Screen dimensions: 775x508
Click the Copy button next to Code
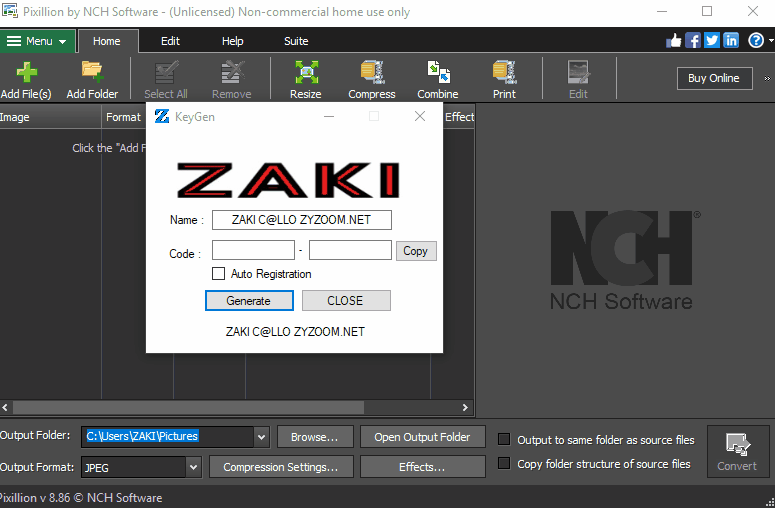coord(416,251)
